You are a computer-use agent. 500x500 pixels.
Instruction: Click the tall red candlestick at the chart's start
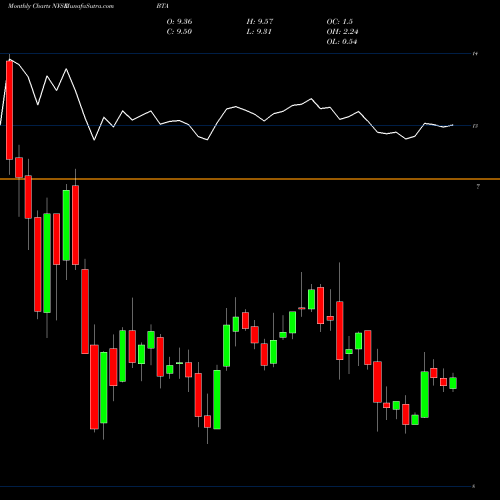[x=9, y=110]
